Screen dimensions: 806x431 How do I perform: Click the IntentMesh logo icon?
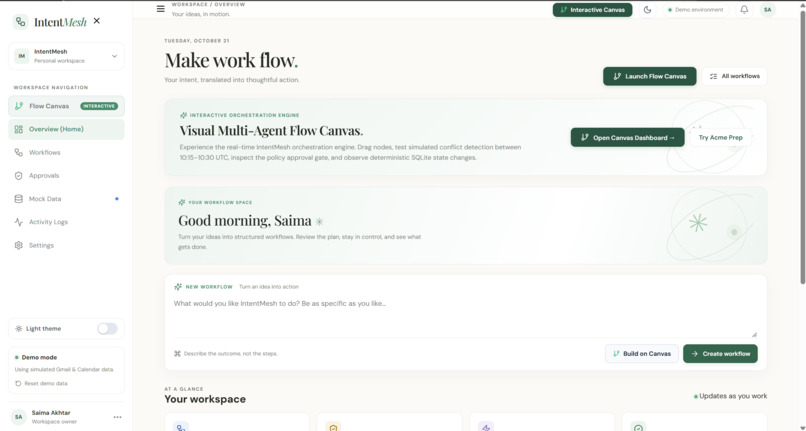point(21,22)
